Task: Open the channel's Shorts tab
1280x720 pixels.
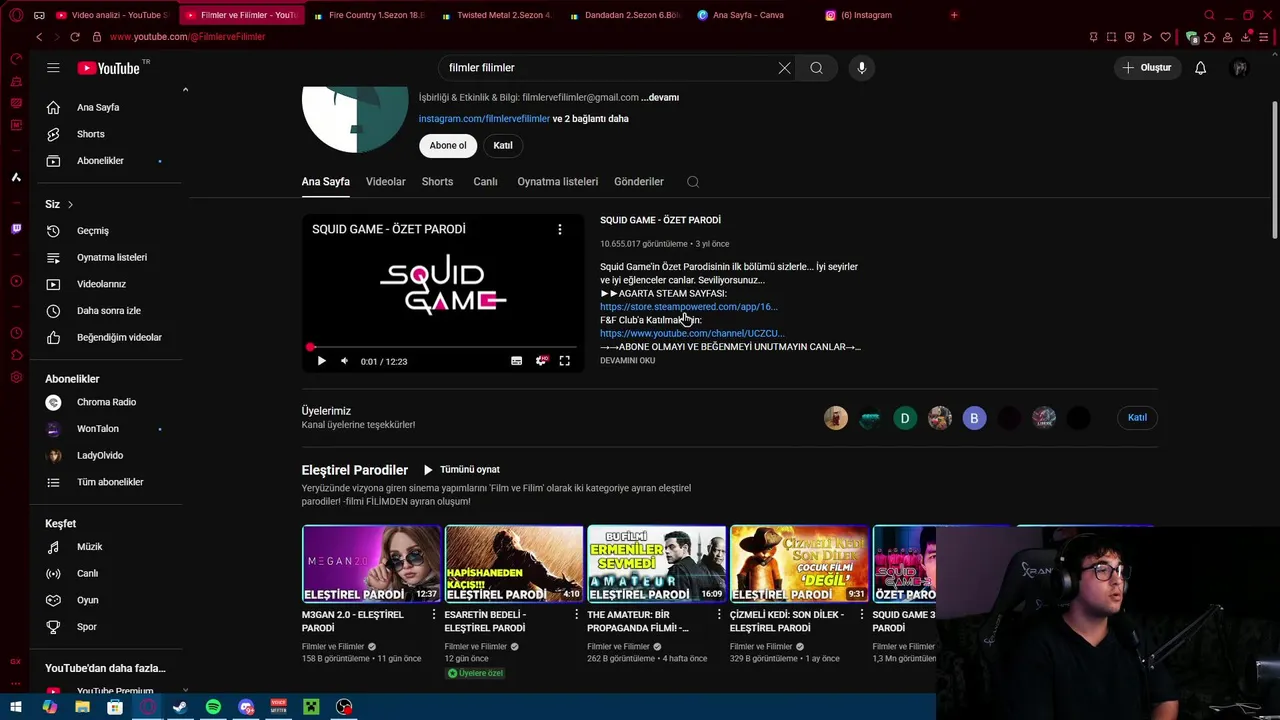Action: point(437,182)
